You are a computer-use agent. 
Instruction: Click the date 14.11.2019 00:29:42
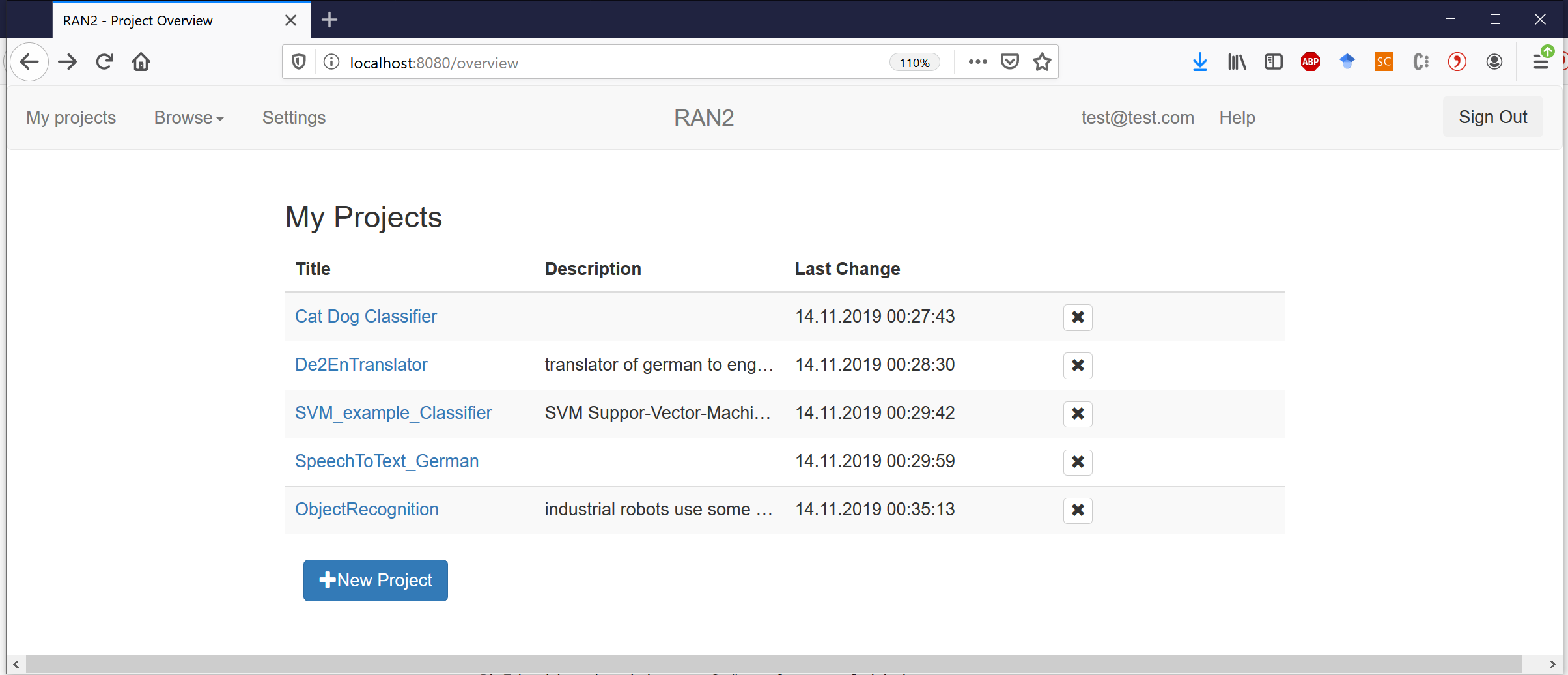[x=875, y=413]
